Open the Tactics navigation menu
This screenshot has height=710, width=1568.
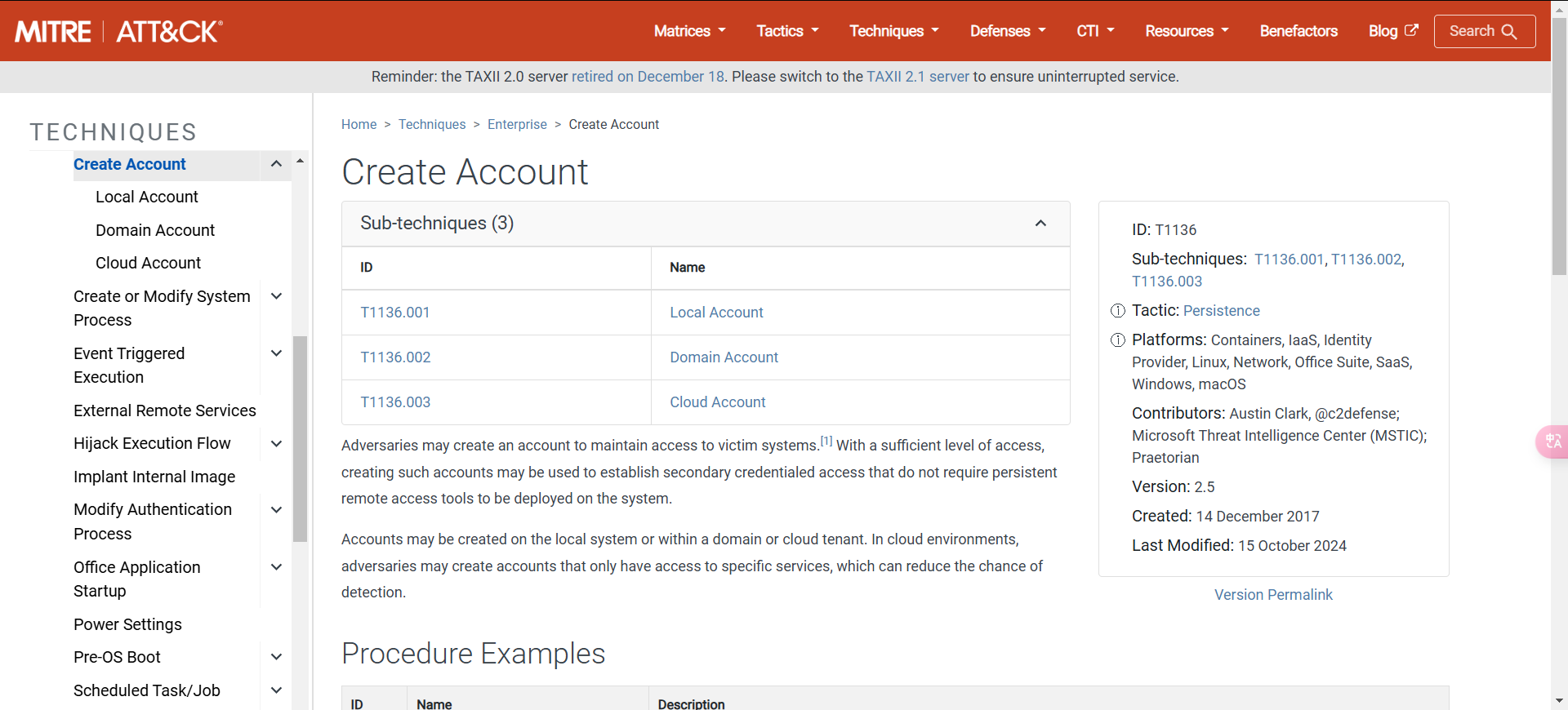(x=787, y=31)
